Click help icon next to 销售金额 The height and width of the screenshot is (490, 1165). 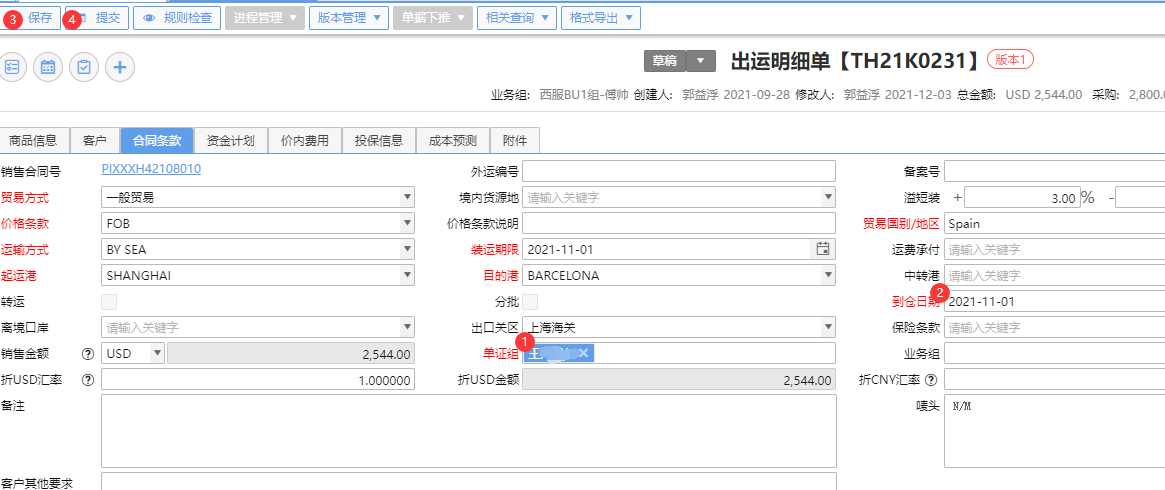87,353
